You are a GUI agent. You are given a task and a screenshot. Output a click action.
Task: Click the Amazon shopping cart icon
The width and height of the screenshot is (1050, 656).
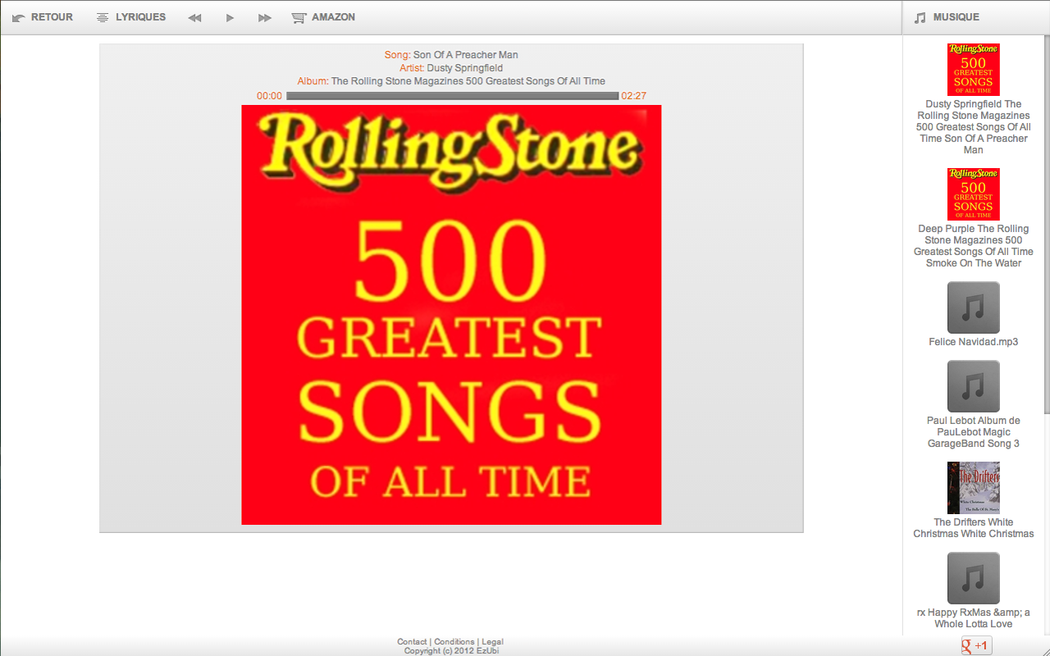click(x=298, y=18)
